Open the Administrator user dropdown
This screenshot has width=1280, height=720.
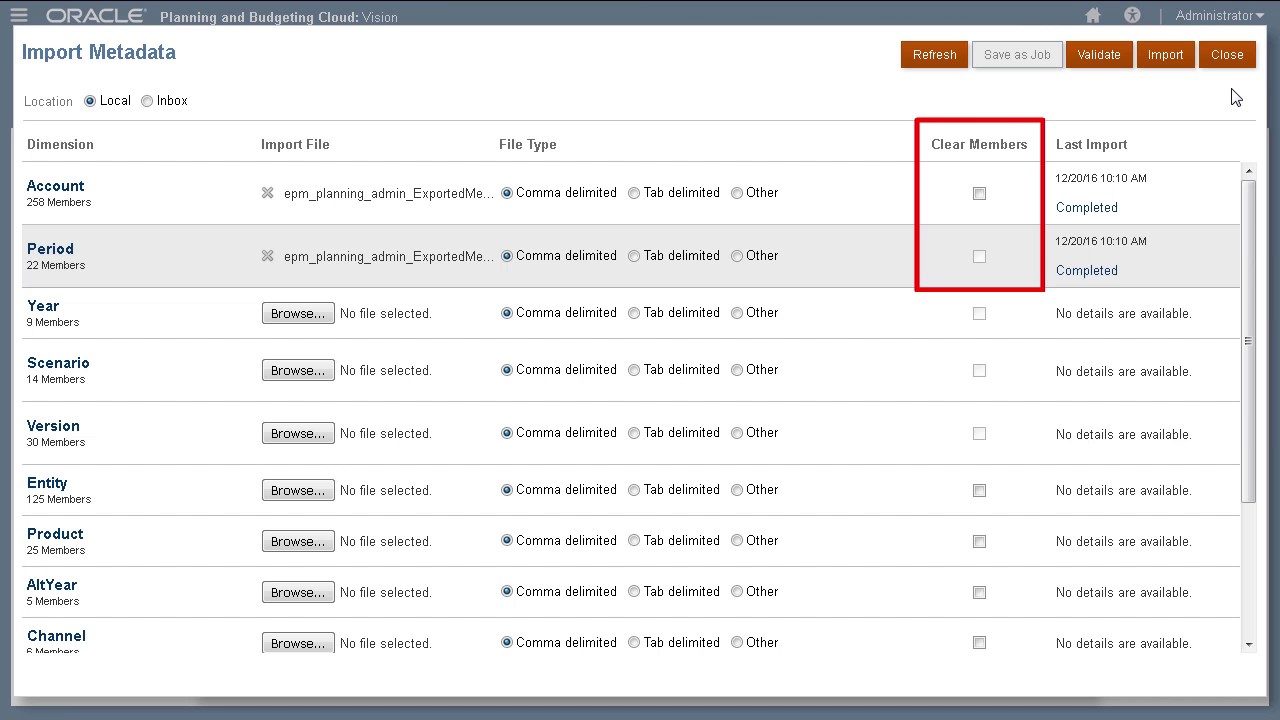coord(1220,15)
